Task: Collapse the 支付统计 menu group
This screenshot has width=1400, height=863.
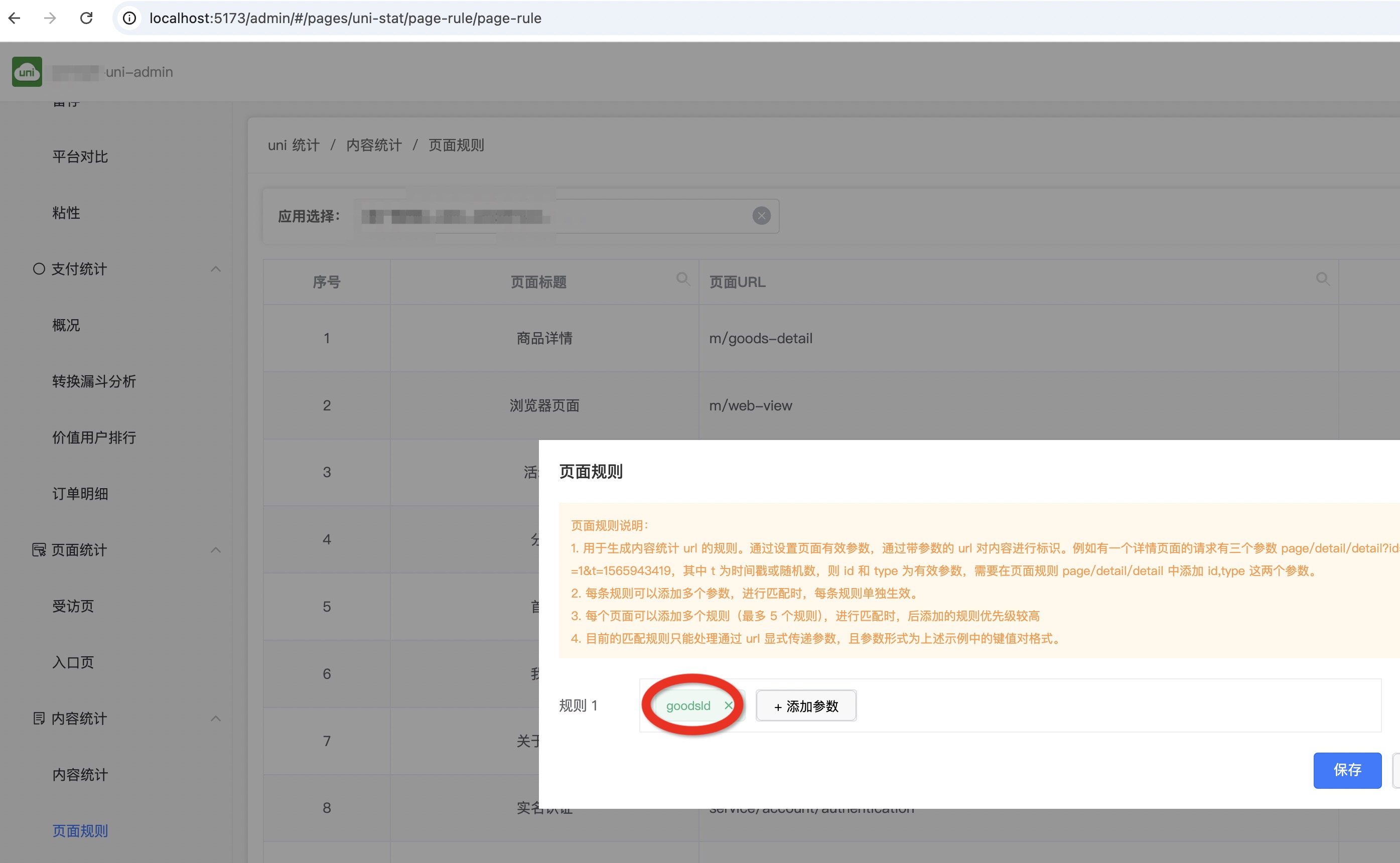Action: (x=215, y=269)
